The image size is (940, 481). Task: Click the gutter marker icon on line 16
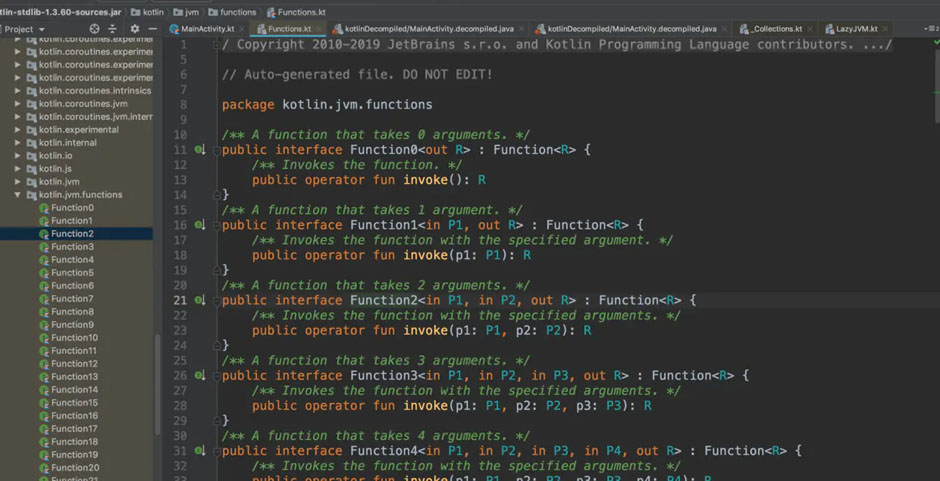tap(199, 225)
